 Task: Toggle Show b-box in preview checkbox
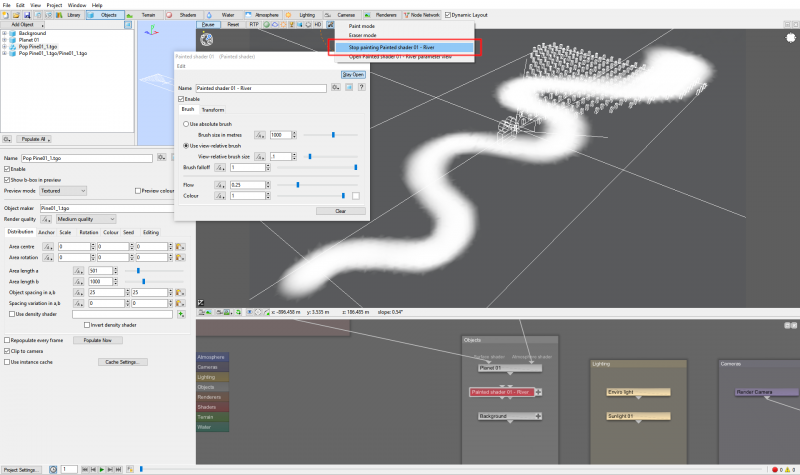pos(7,180)
